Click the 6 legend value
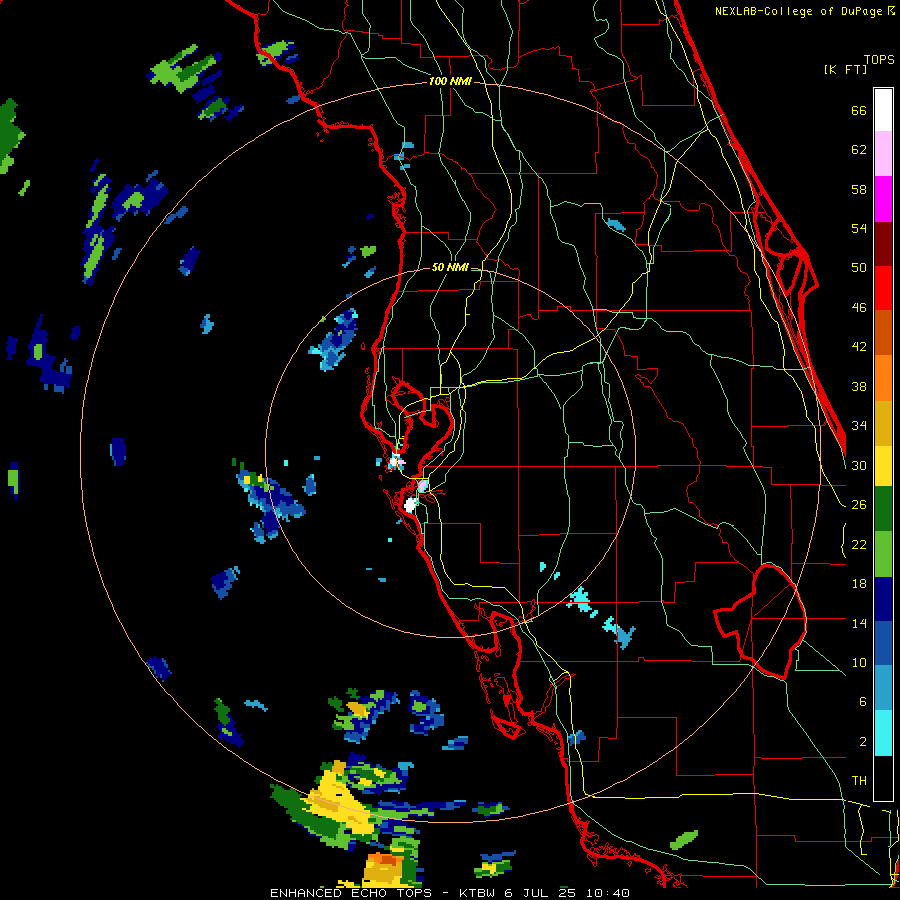This screenshot has width=900, height=900. (x=862, y=701)
